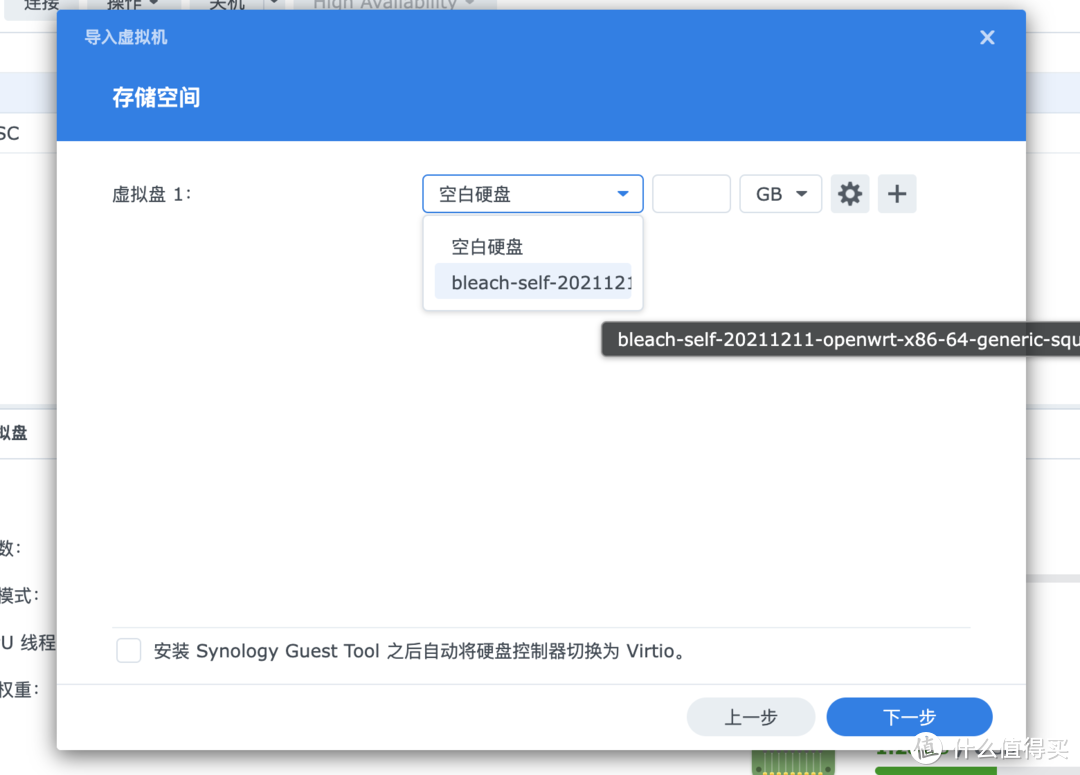Open the 空白硬盘 source dropdown arrow
Viewport: 1080px width, 775px height.
(622, 193)
